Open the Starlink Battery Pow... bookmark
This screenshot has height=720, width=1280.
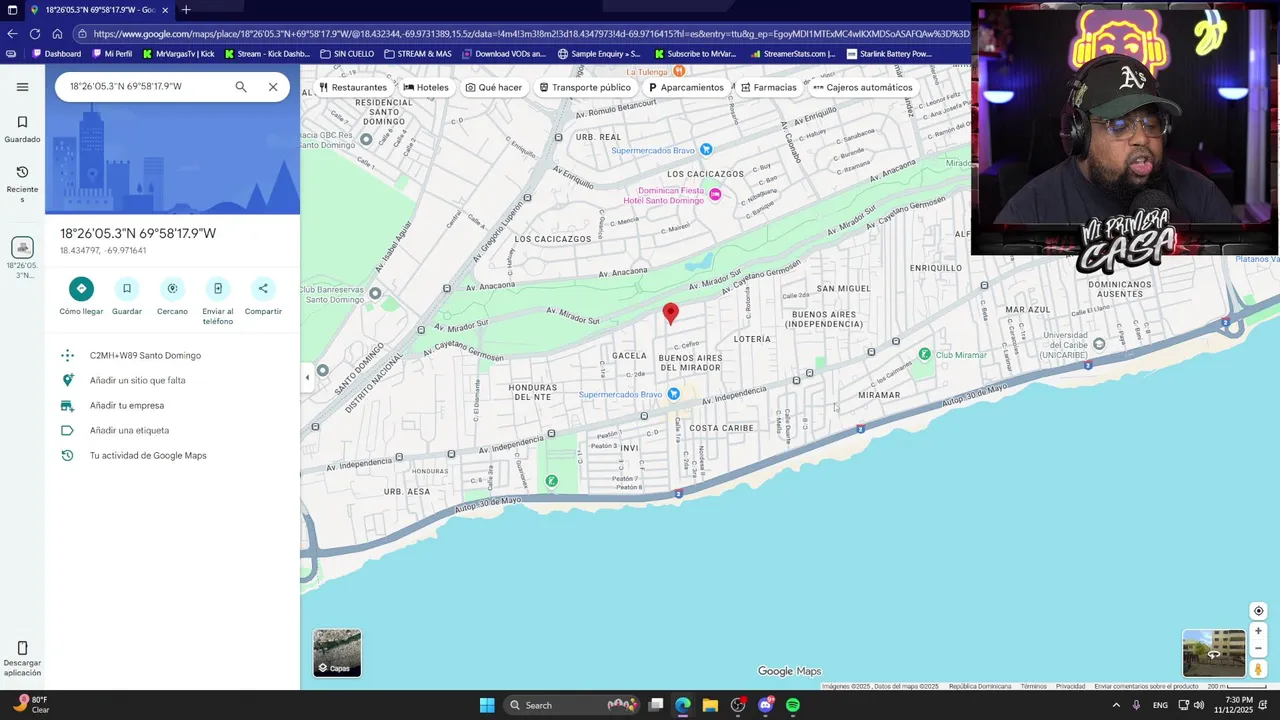tap(889, 54)
